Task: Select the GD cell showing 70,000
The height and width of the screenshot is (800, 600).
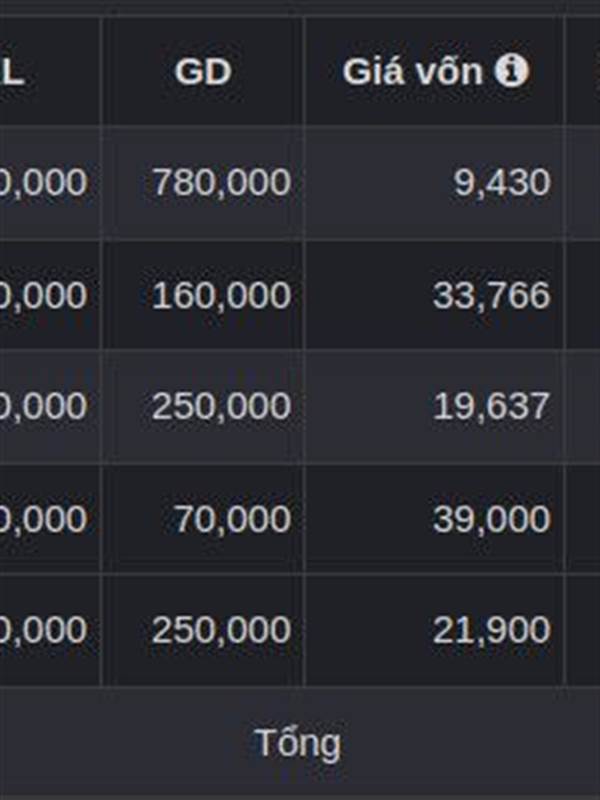Action: [203, 519]
